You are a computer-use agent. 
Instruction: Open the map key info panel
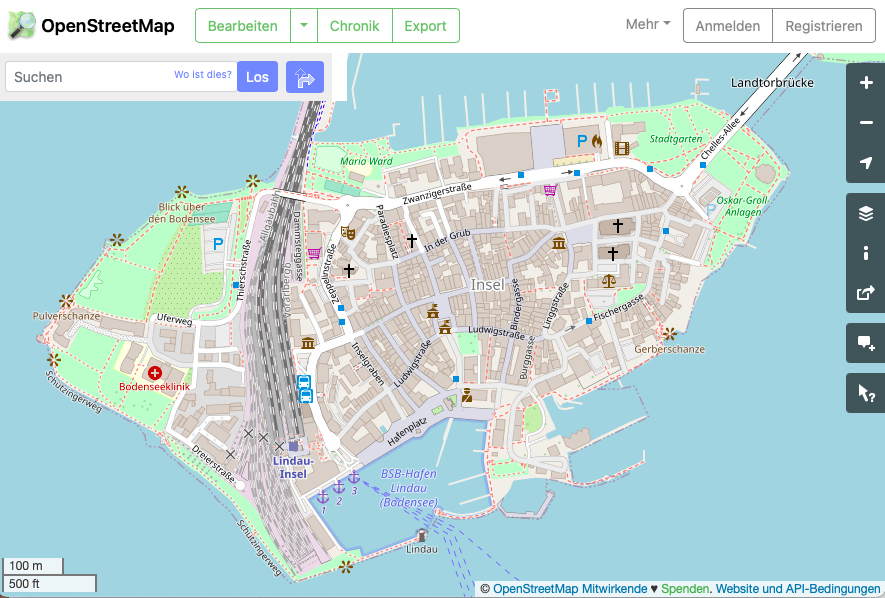[866, 253]
